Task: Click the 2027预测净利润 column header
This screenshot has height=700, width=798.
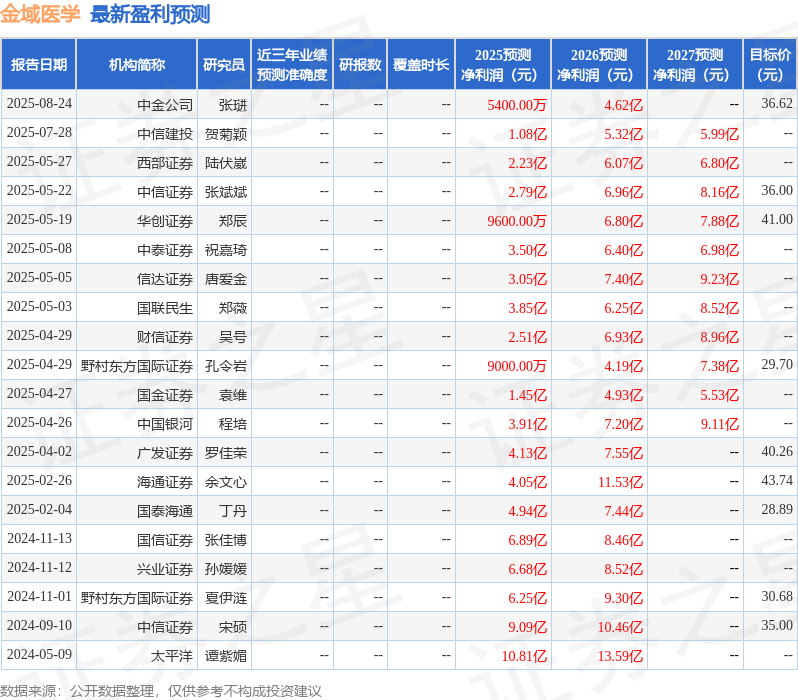Action: coord(695,65)
